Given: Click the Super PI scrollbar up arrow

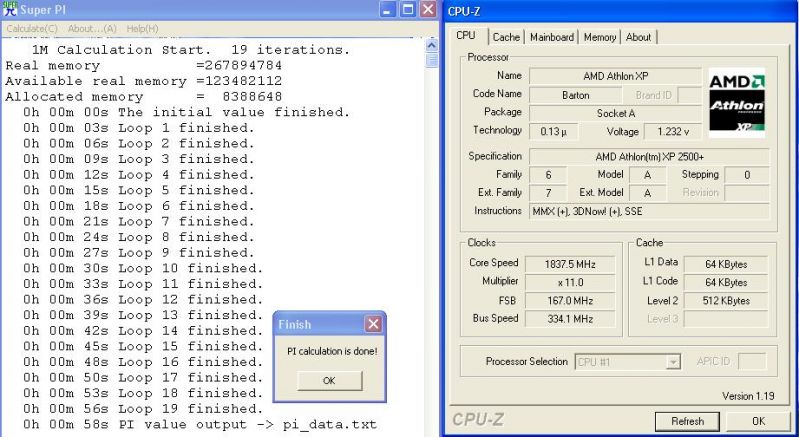Looking at the screenshot, I should point(431,45).
